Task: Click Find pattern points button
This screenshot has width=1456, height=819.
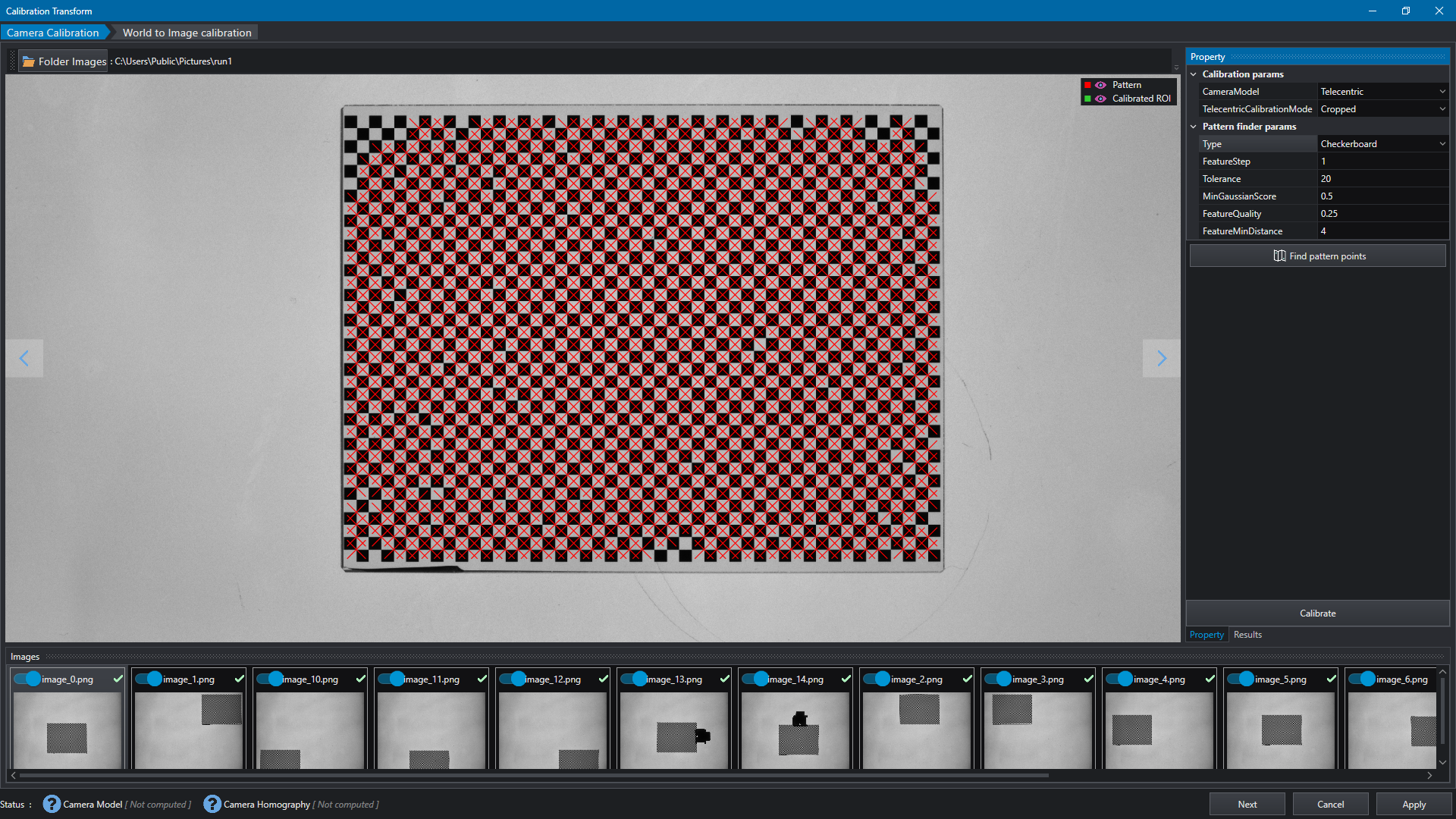Action: pos(1318,256)
